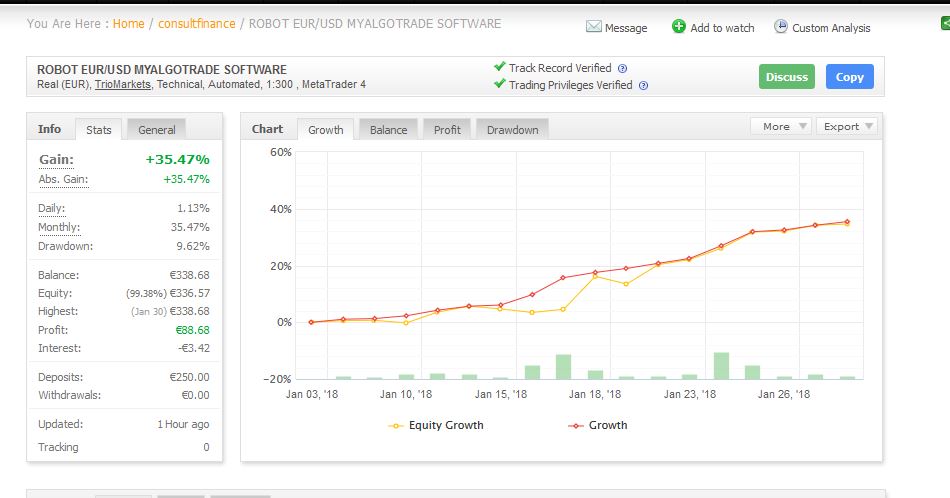Click the Track Record Verified green checkmark

click(x=500, y=68)
